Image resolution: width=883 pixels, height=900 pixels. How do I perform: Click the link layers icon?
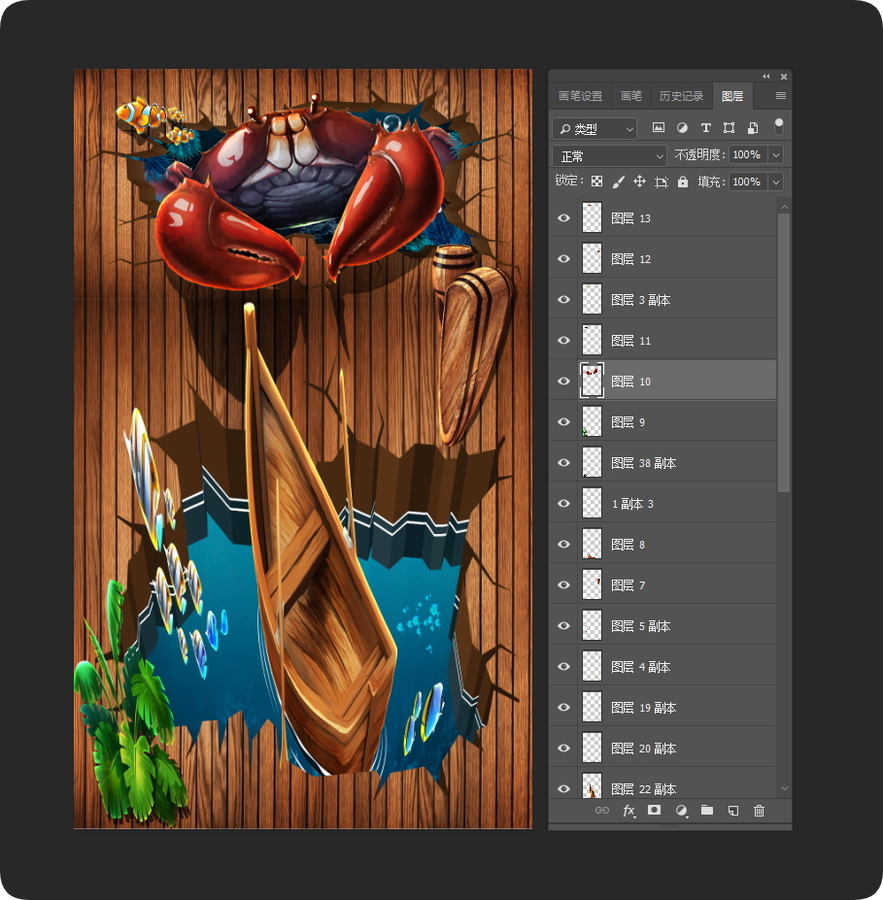(x=602, y=810)
